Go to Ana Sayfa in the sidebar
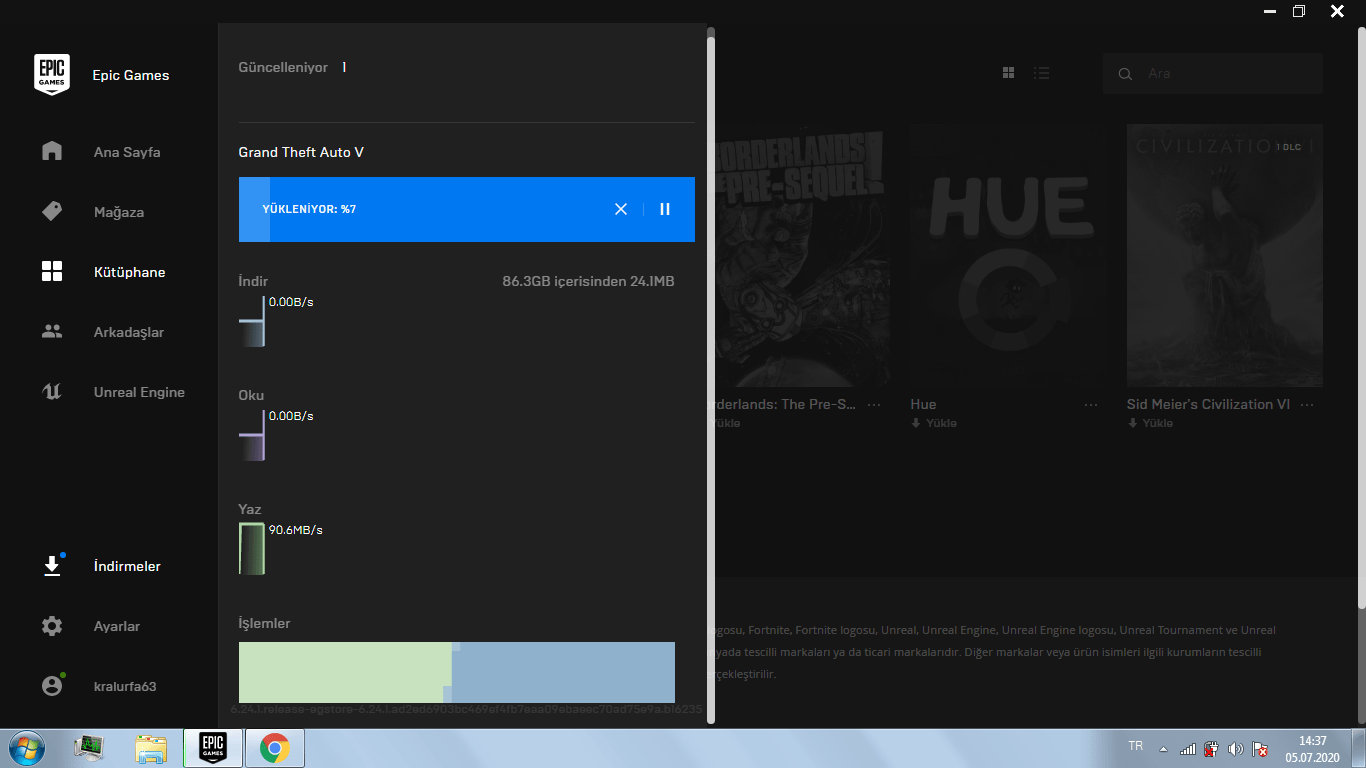The width and height of the screenshot is (1366, 768). coord(127,152)
